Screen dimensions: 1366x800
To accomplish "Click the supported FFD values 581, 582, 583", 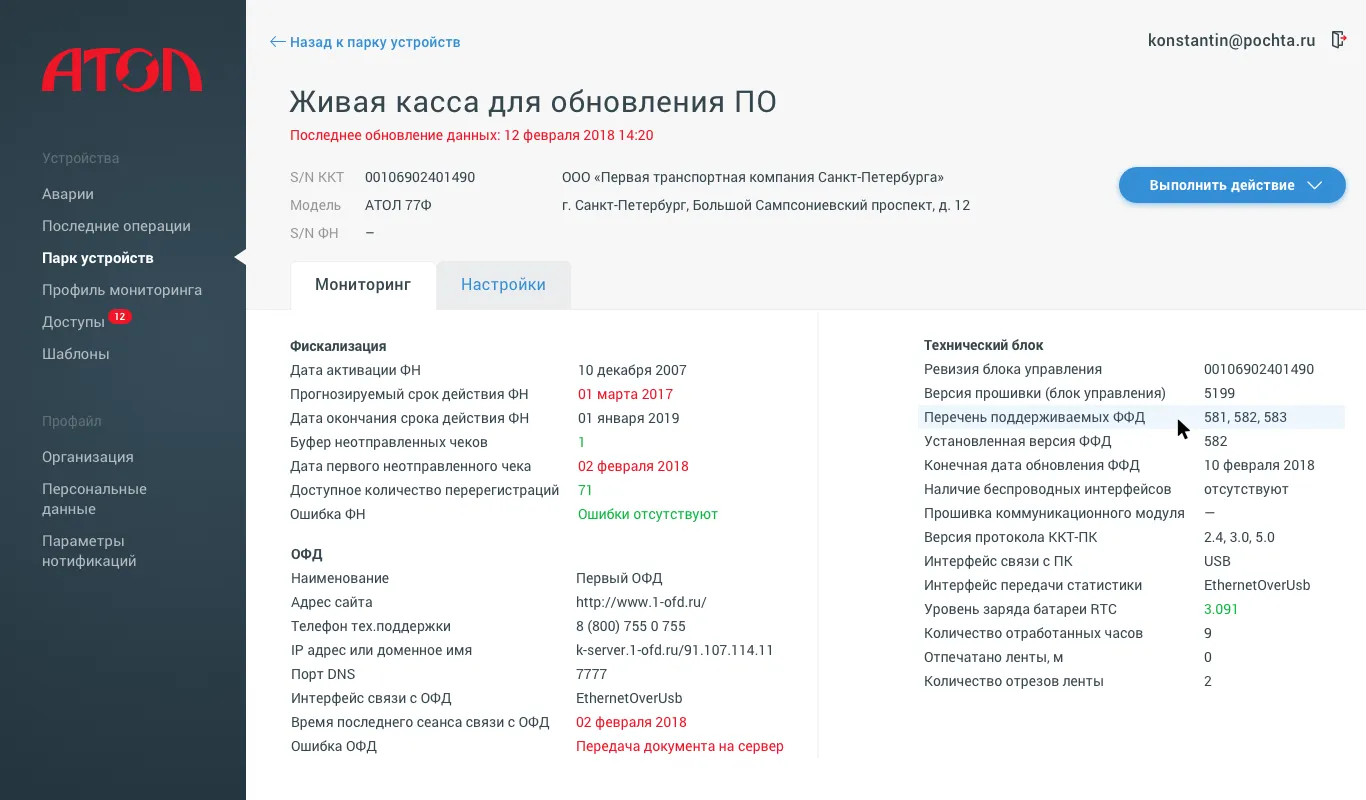I will [x=1245, y=417].
